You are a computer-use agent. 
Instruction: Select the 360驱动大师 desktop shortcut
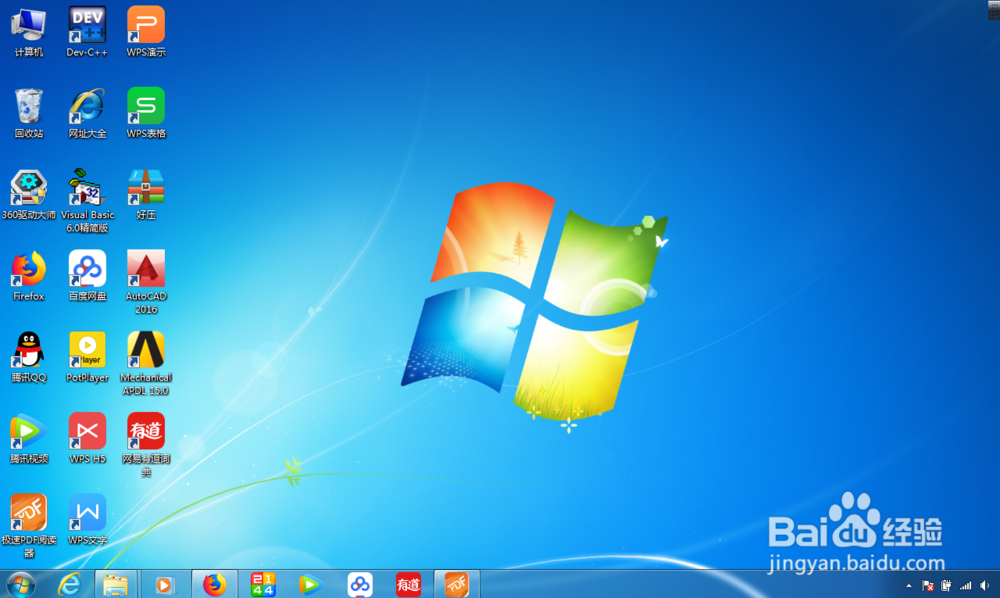click(x=29, y=195)
